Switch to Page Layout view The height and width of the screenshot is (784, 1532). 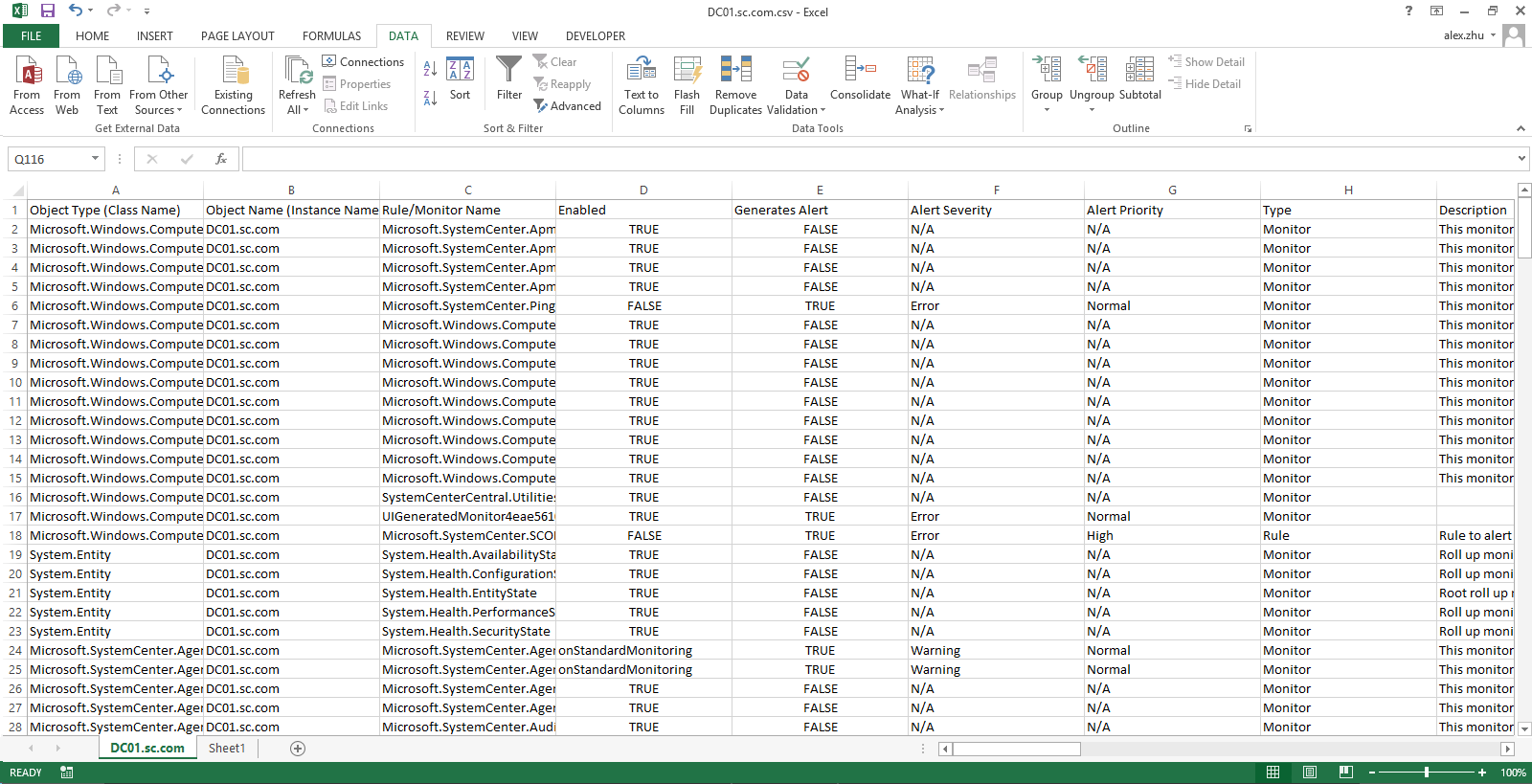tap(1310, 773)
